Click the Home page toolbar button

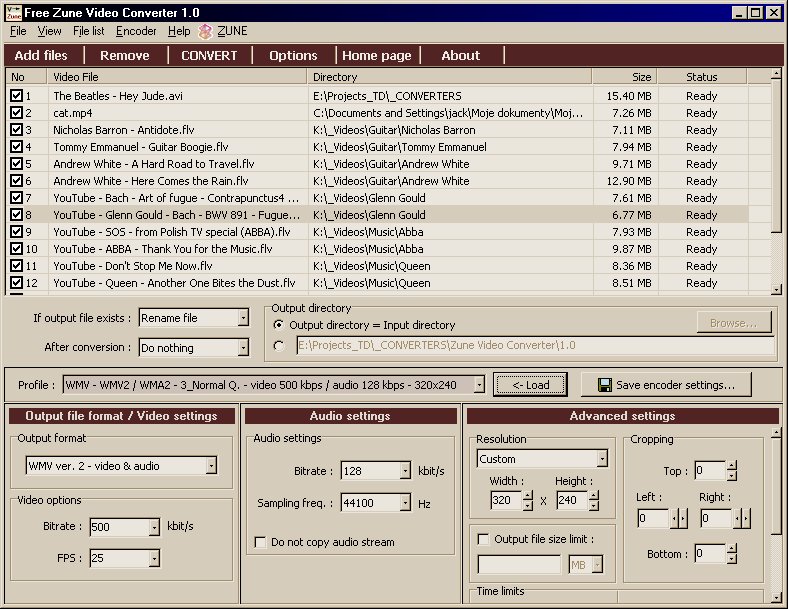[376, 55]
